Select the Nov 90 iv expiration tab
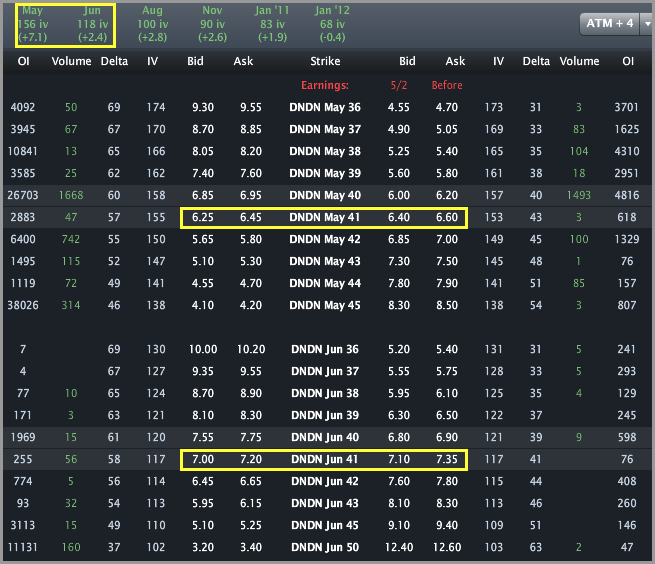This screenshot has width=655, height=564. click(212, 24)
